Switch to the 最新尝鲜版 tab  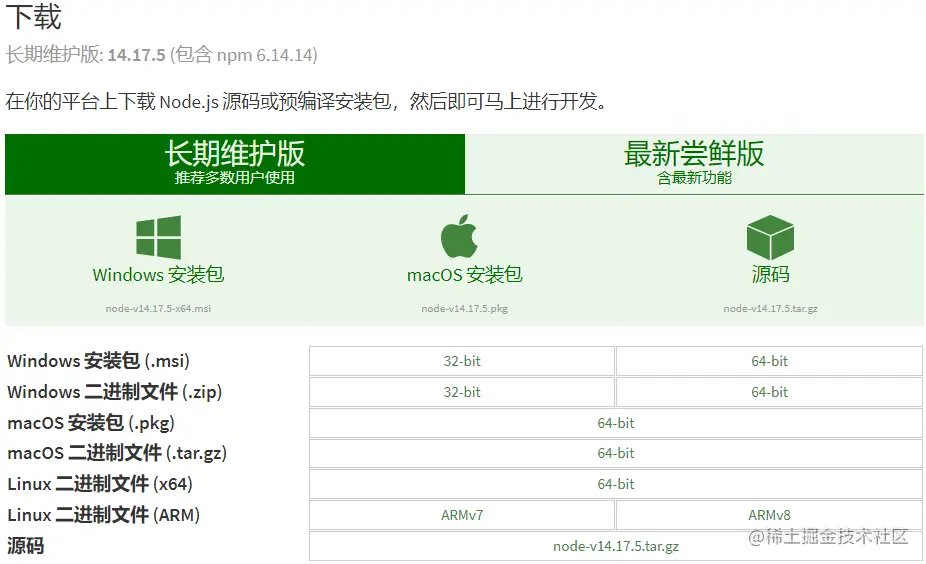pos(694,164)
